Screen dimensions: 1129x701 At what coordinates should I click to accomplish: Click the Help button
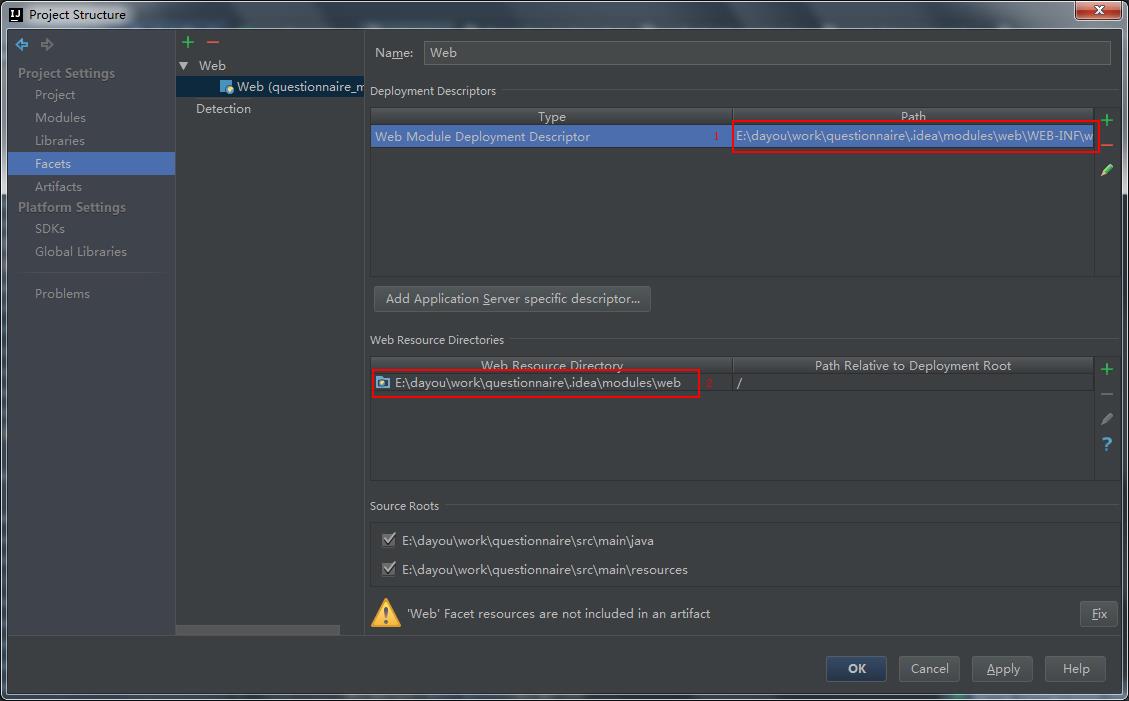pos(1076,669)
